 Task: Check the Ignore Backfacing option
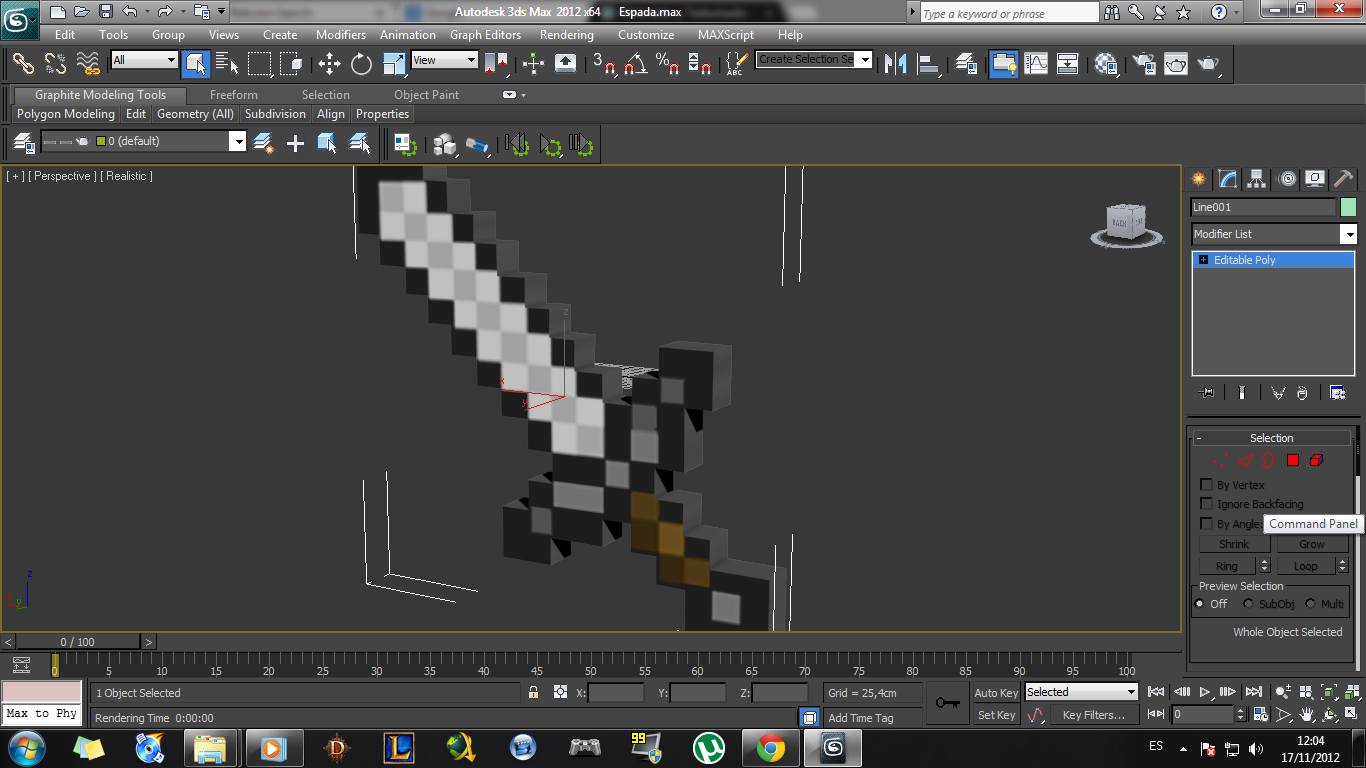pyautogui.click(x=1206, y=504)
